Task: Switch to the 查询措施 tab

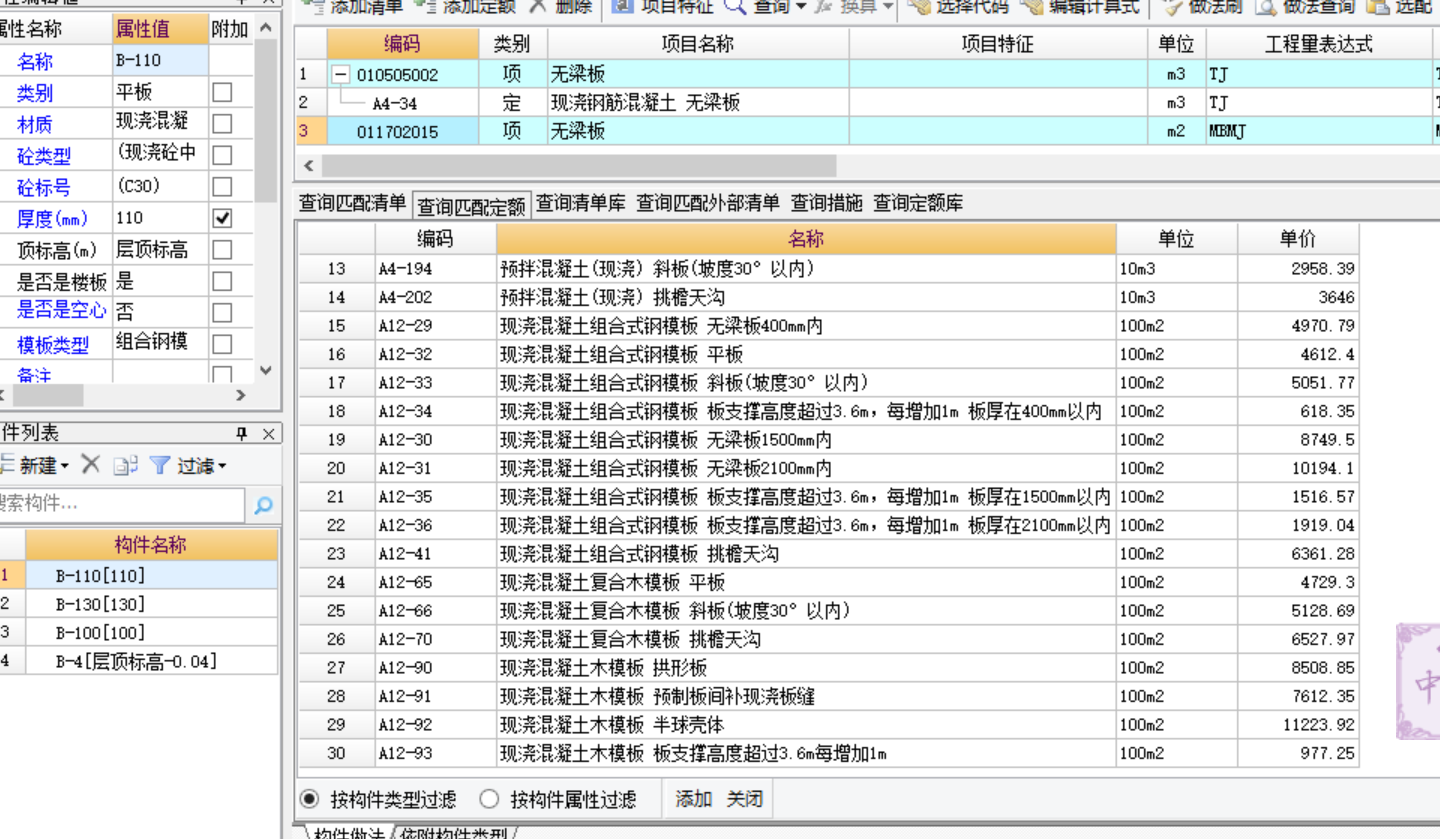Action: pos(827,203)
